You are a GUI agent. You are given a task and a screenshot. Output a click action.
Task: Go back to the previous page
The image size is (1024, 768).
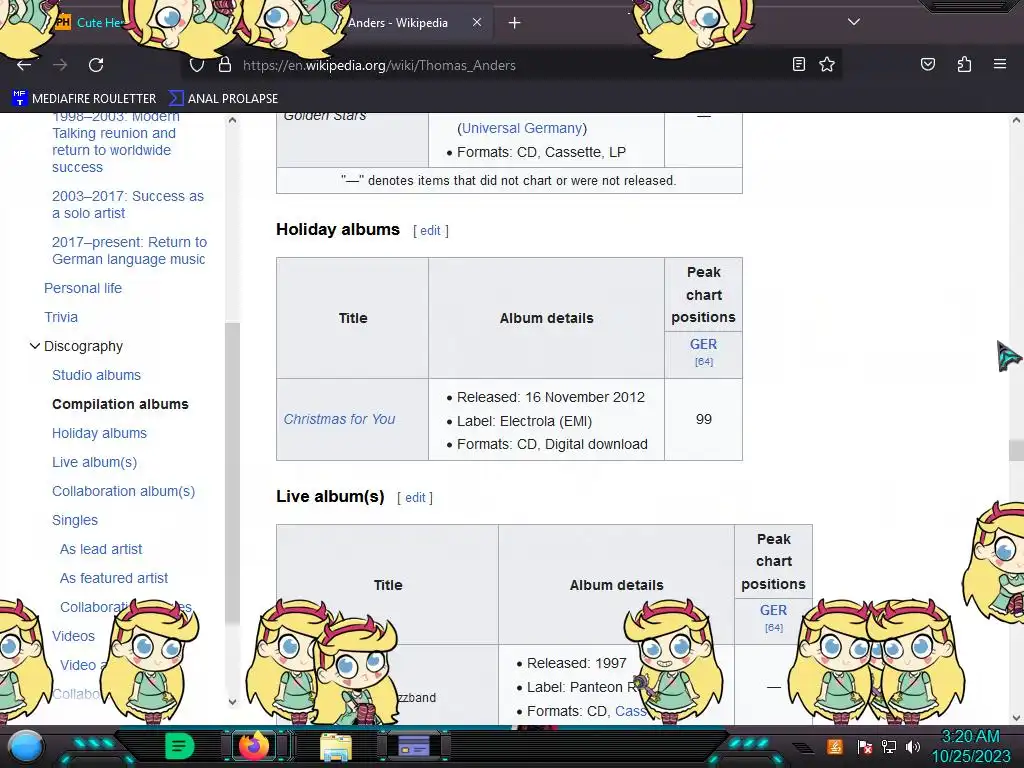(24, 65)
